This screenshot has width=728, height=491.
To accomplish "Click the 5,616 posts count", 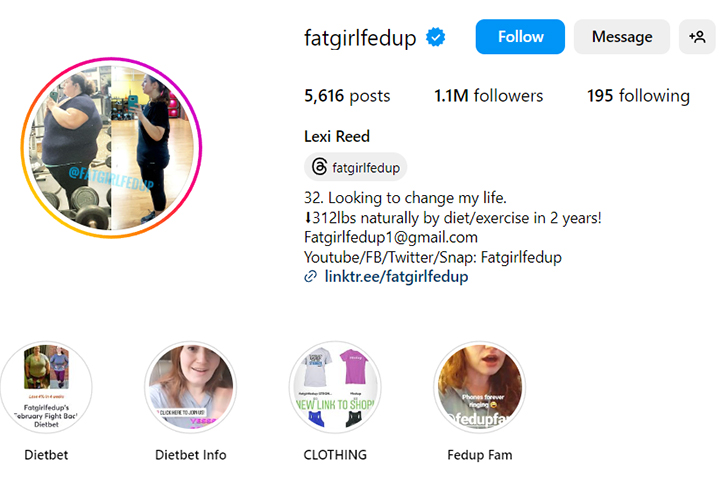I will tap(347, 96).
